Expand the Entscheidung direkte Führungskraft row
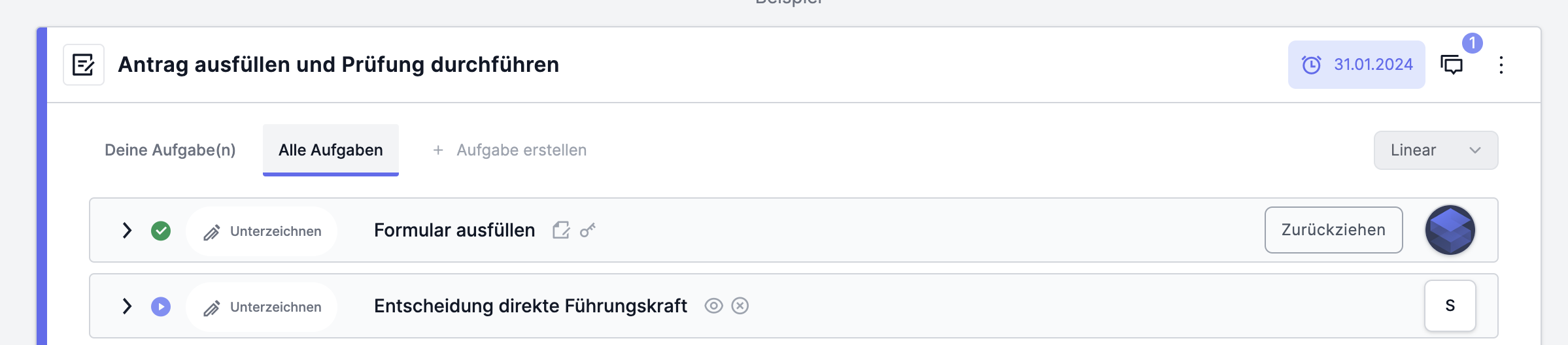Screen dimensions: 1568x345 [x=127, y=306]
